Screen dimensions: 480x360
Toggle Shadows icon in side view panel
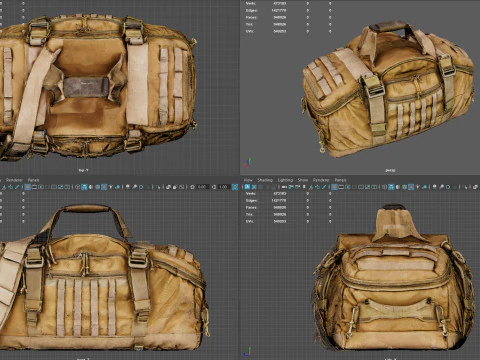[x=424, y=187]
